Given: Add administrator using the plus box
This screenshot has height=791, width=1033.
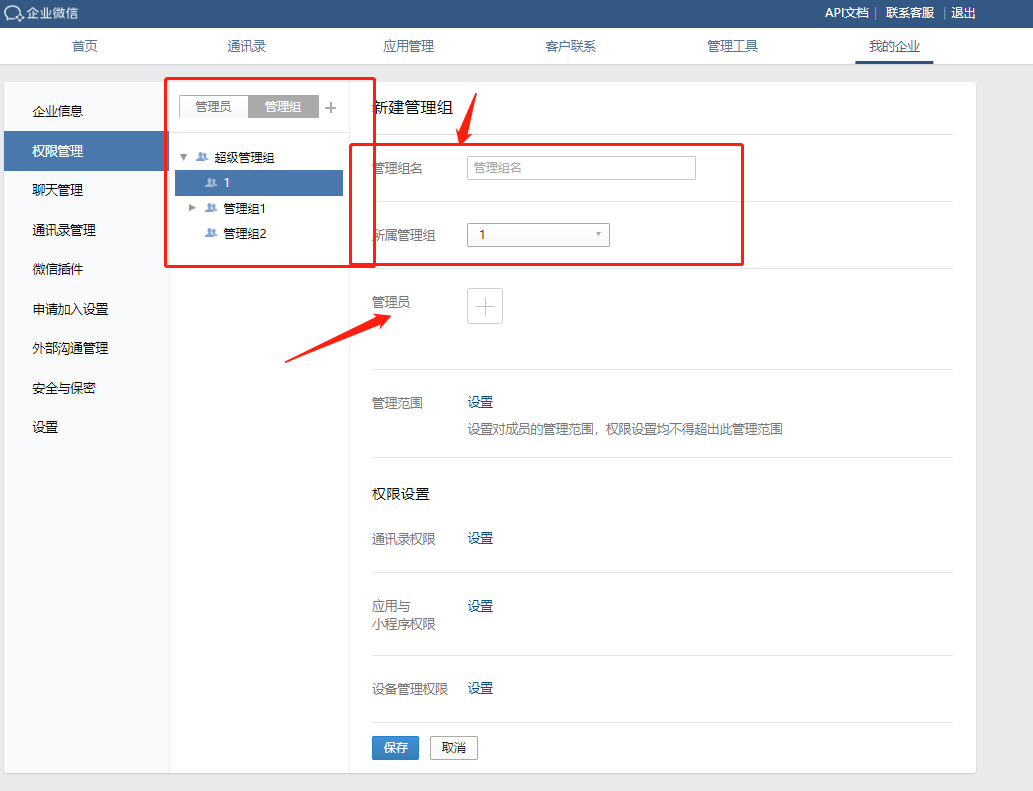Looking at the screenshot, I should click(485, 307).
